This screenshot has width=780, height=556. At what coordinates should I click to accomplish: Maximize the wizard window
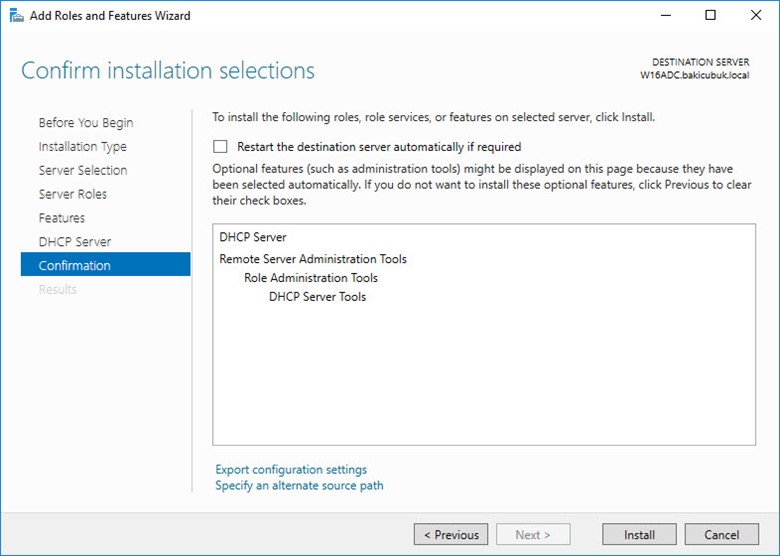pos(710,15)
